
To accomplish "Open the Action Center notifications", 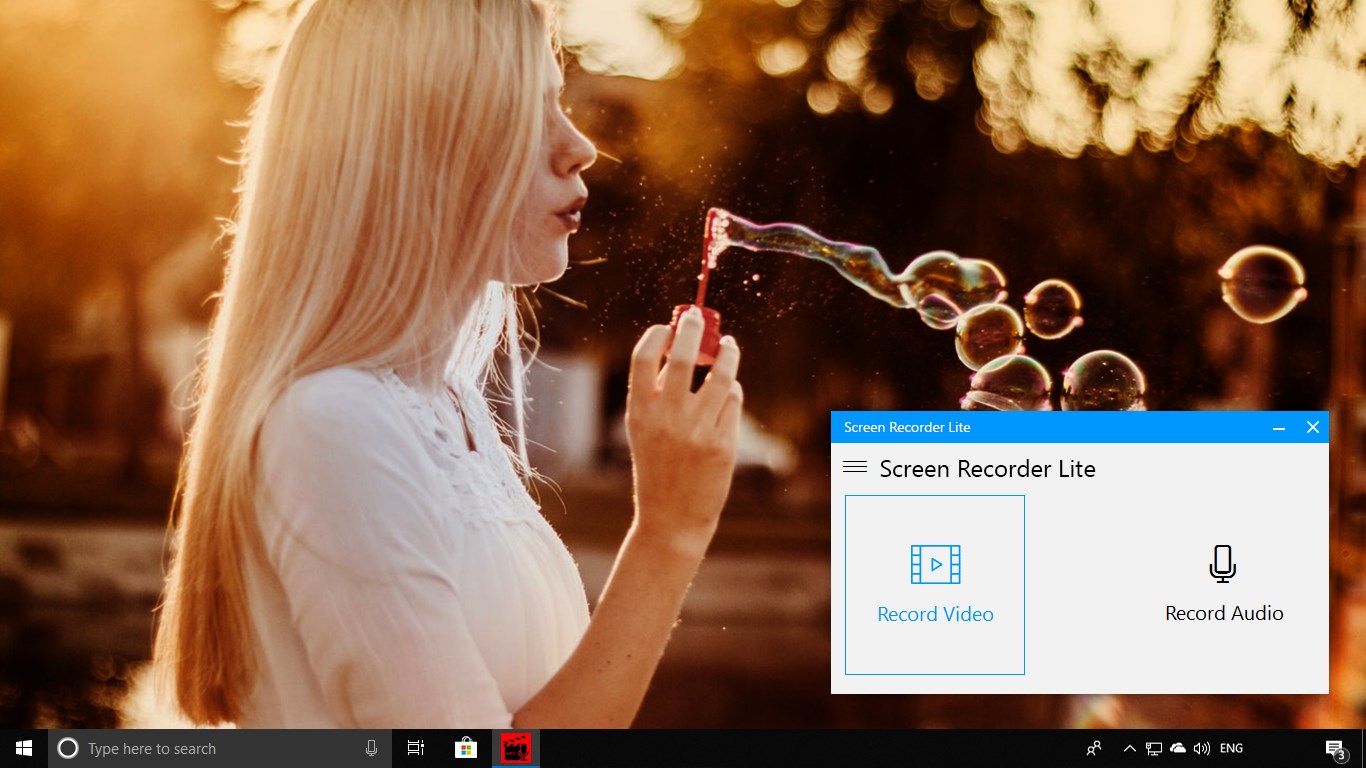I will point(1334,747).
